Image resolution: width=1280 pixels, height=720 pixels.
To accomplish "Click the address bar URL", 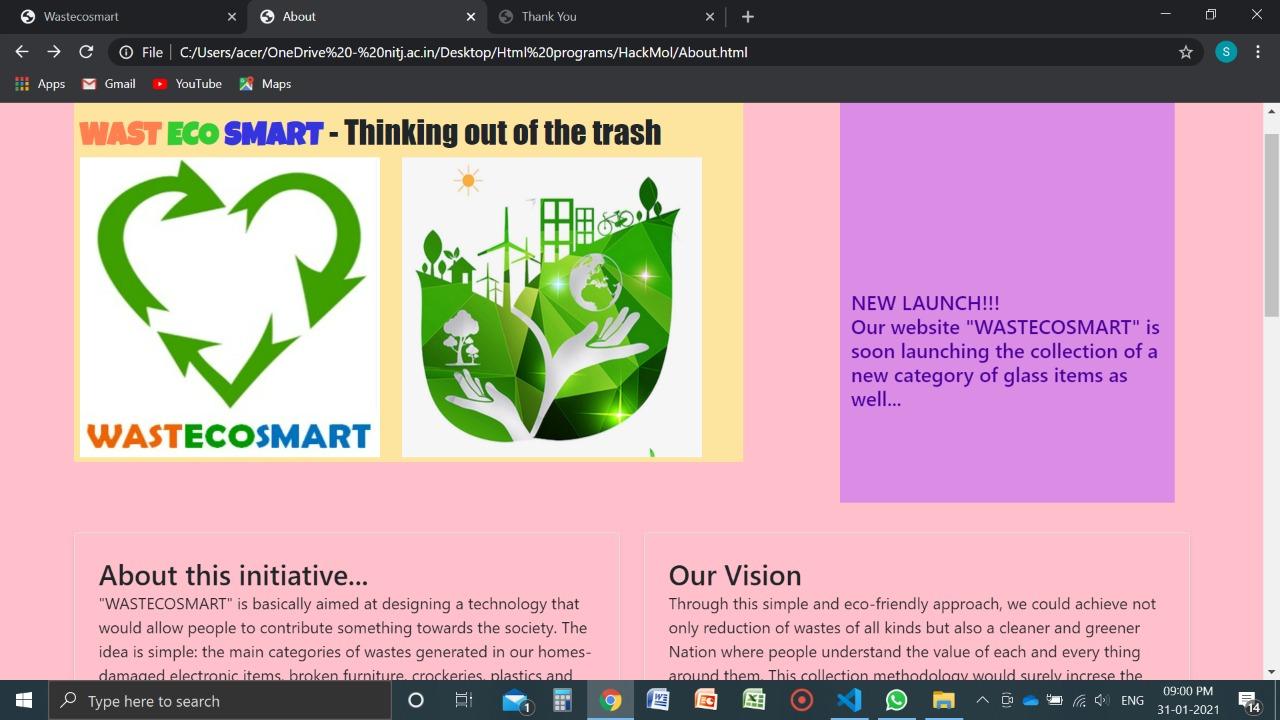I will point(463,52).
